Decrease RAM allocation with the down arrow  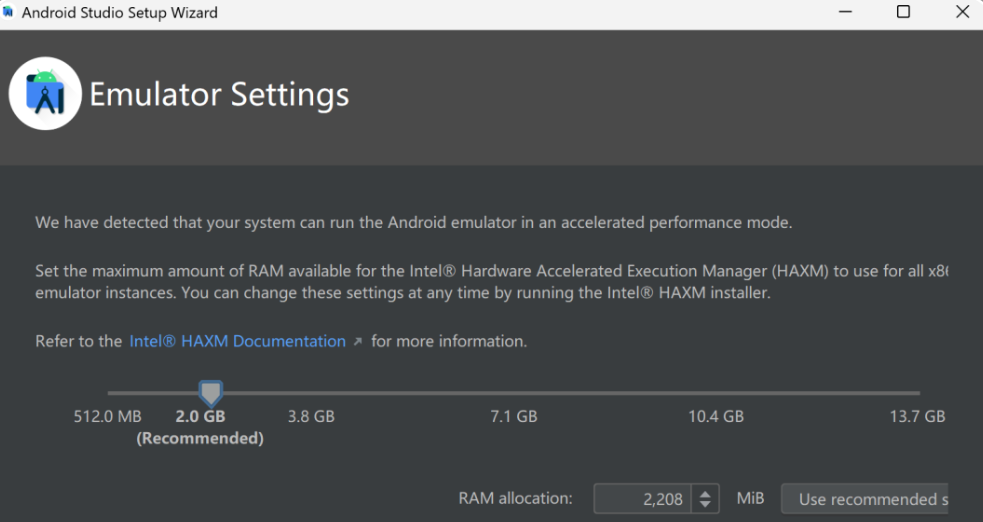(706, 504)
